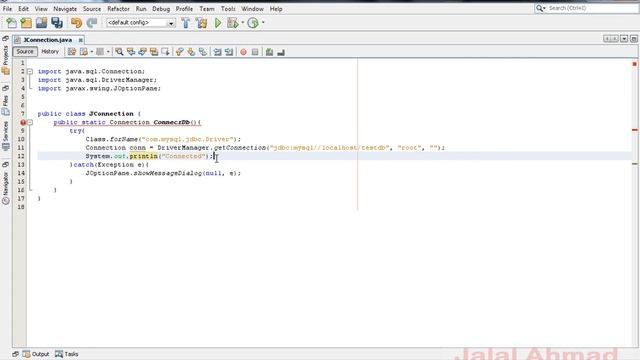Open dropdown arrow beside the gray square icon

pyautogui.click(x=108, y=52)
